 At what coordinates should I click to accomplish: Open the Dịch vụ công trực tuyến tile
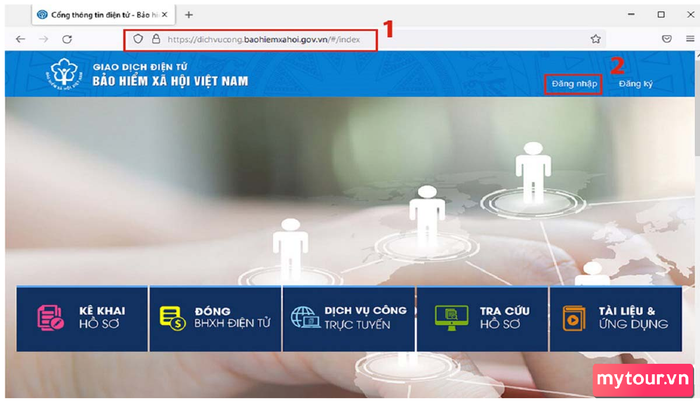click(349, 319)
